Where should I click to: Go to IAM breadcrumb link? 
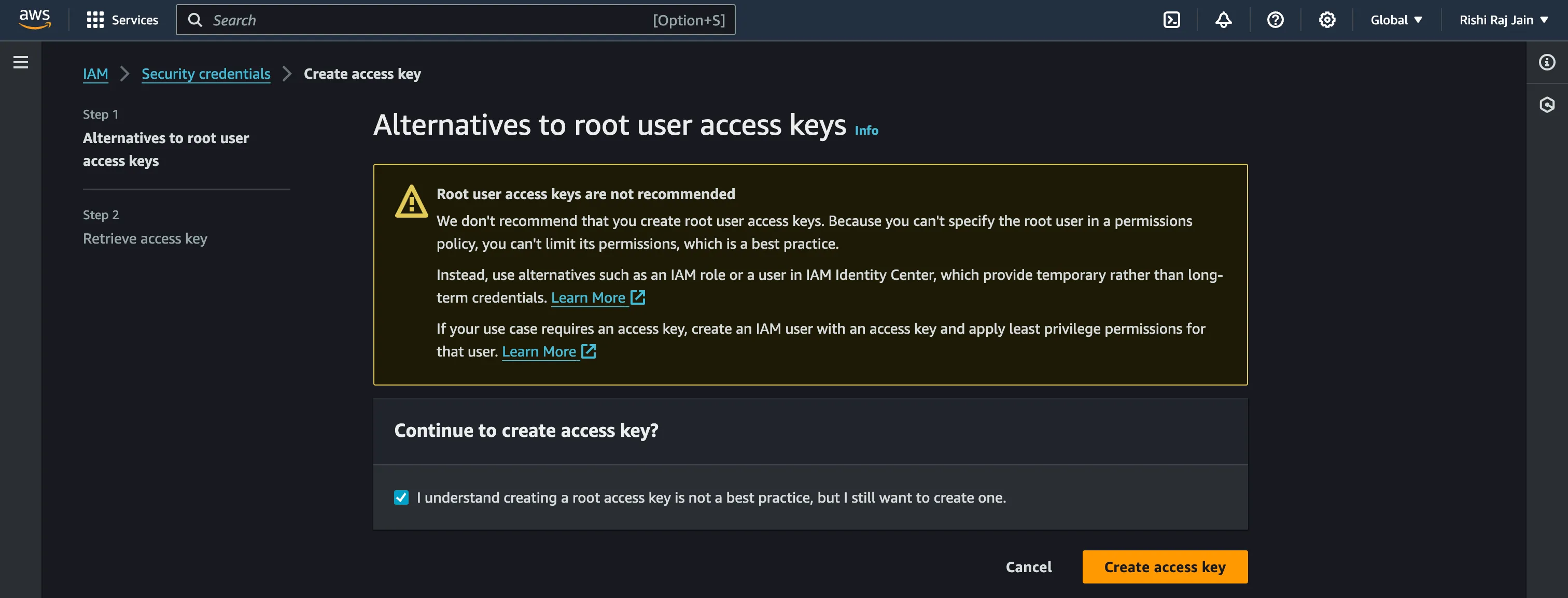point(95,74)
